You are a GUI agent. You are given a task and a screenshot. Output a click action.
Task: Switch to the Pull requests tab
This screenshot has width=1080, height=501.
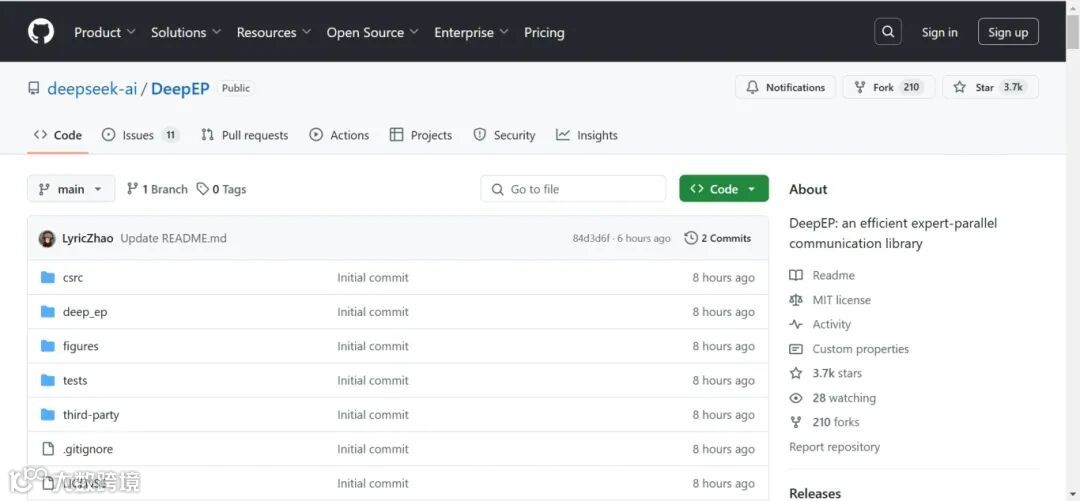[245, 135]
